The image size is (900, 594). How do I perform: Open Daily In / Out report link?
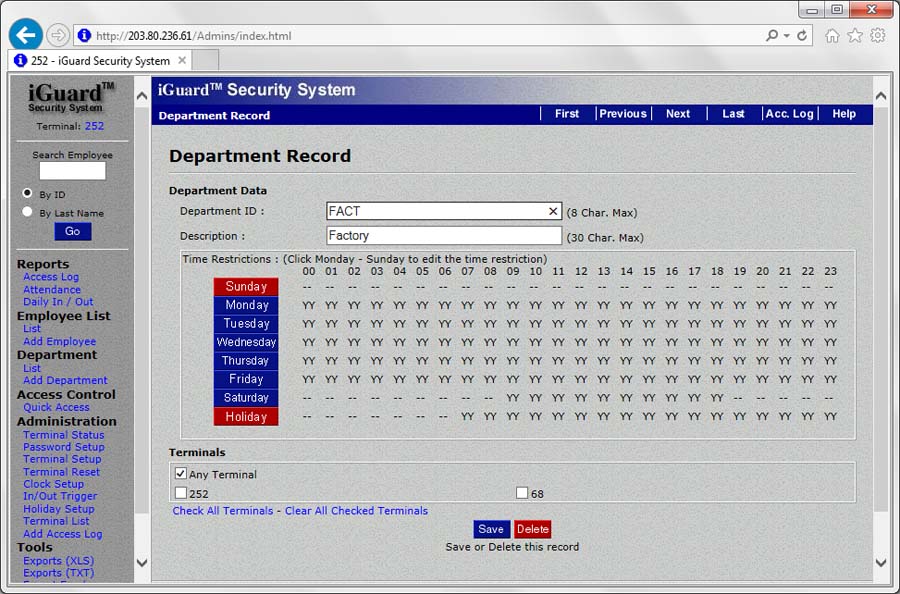click(58, 301)
